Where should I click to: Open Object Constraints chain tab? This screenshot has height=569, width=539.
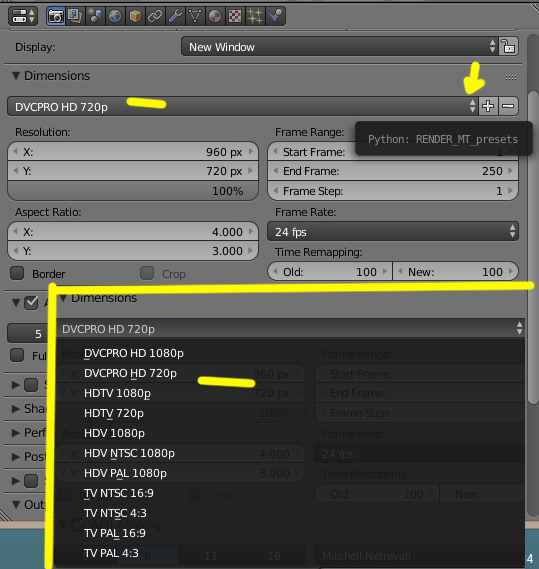click(155, 16)
